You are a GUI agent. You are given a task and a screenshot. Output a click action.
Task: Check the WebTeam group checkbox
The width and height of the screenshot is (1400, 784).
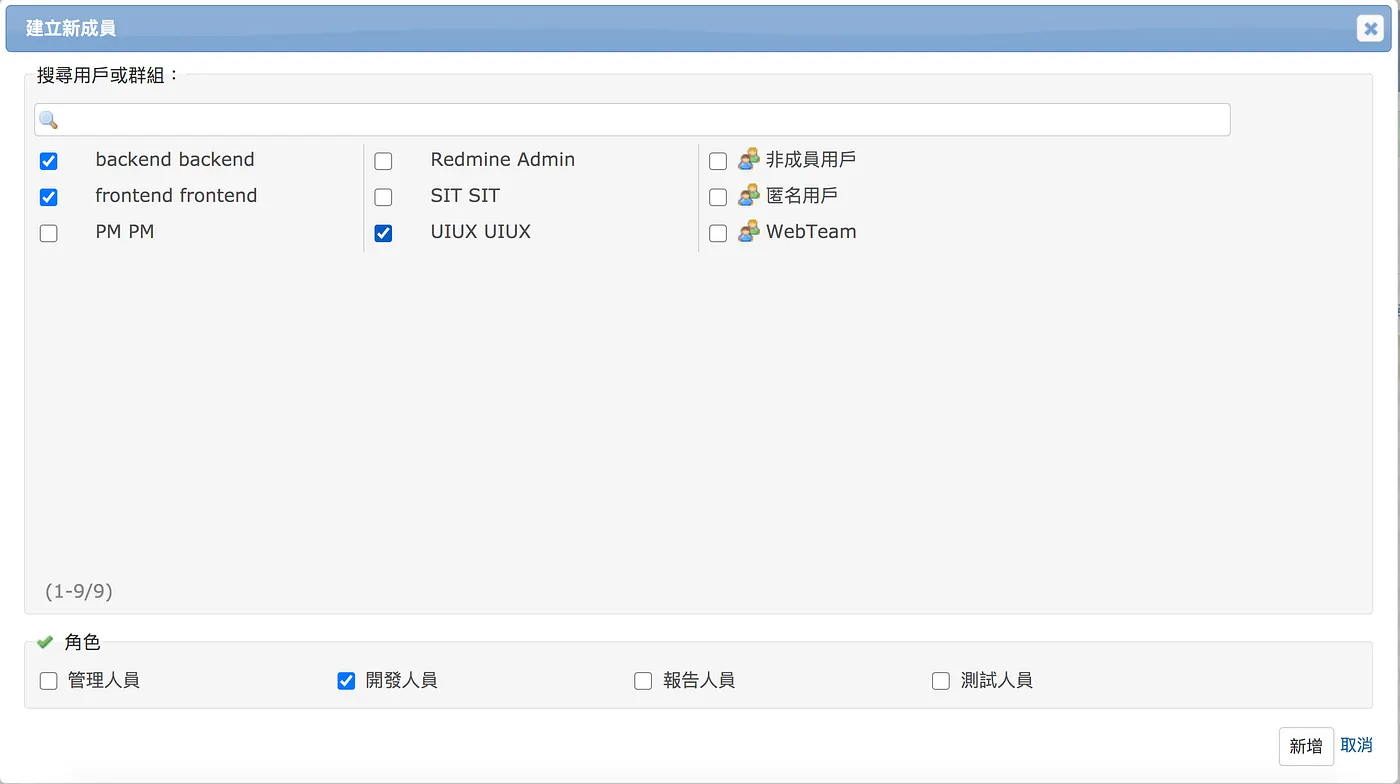tap(718, 233)
